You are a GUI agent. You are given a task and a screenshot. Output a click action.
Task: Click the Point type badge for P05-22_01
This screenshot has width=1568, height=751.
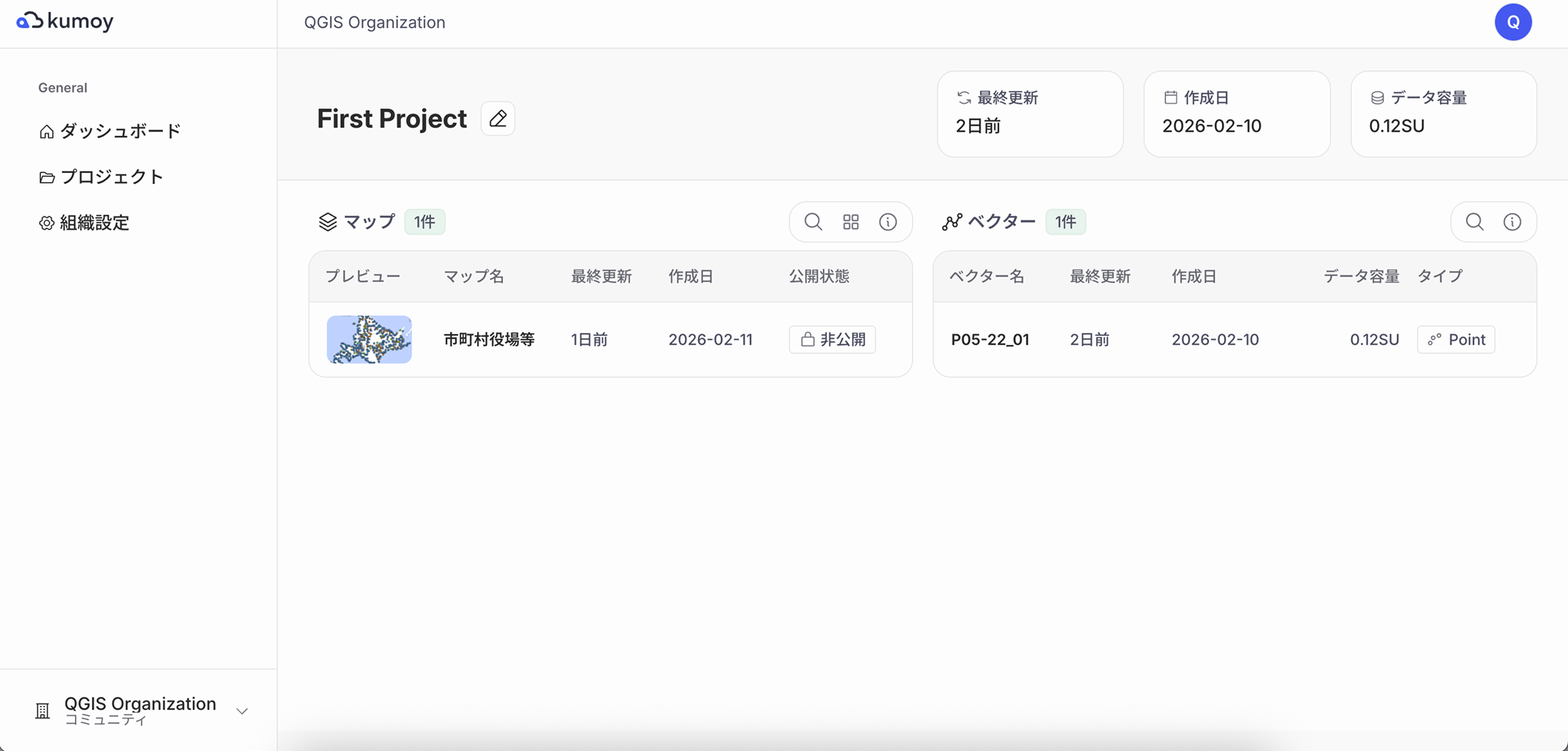1456,340
